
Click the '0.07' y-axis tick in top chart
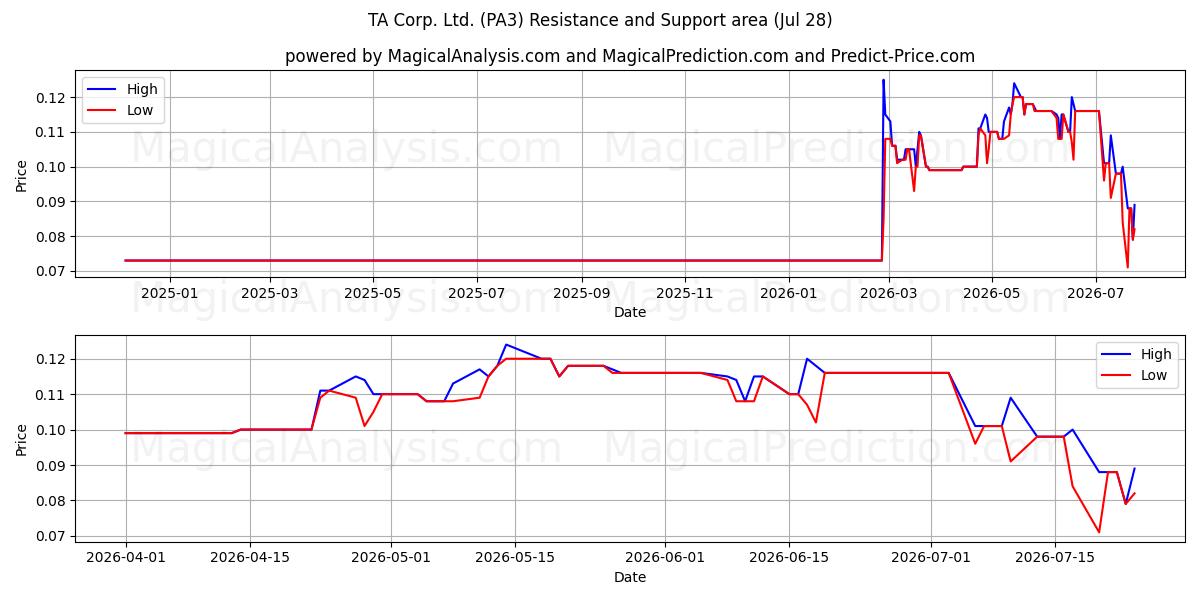click(x=50, y=272)
